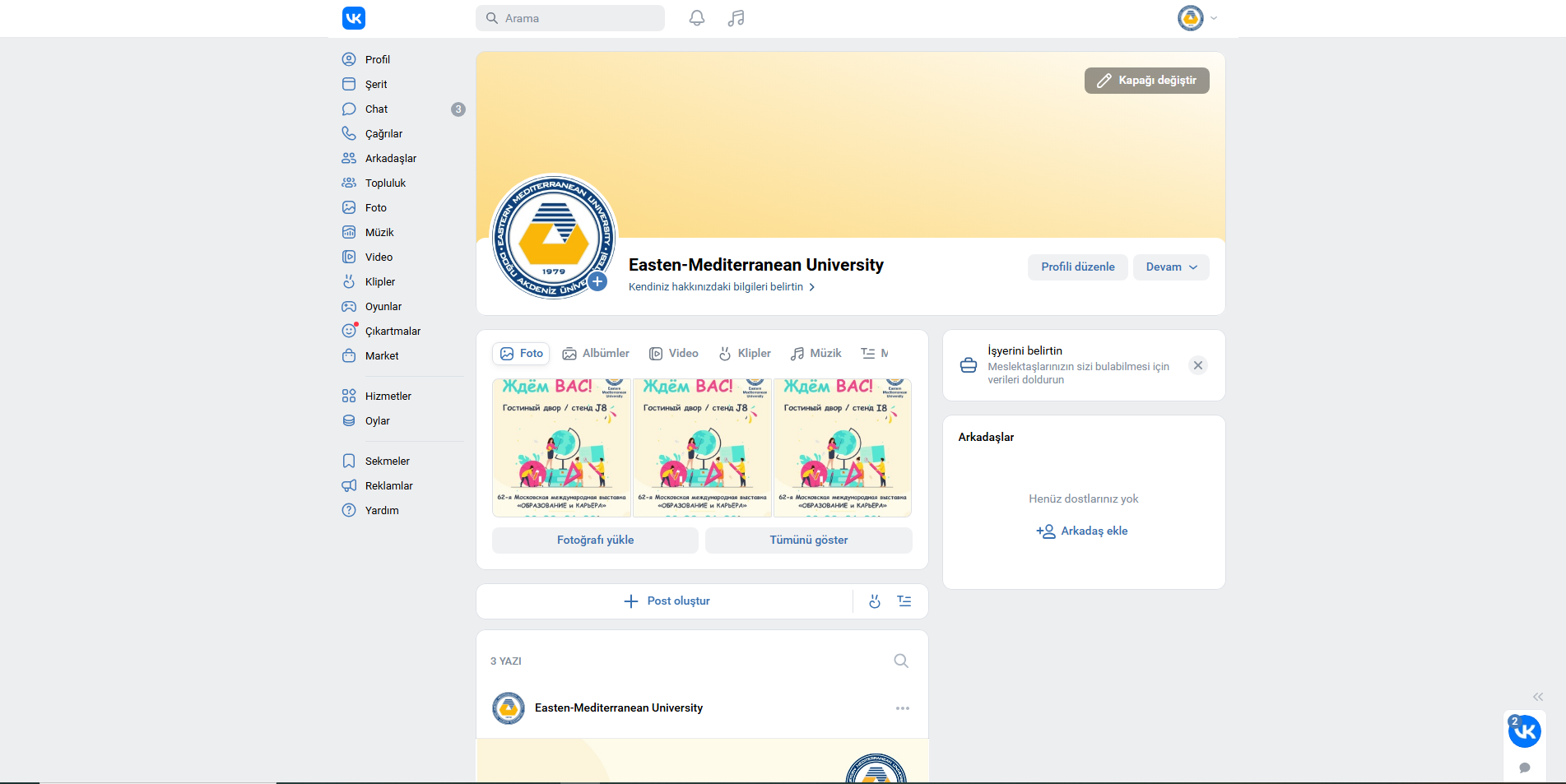Screen dimensions: 1566x784
Task: Expand the Devam dropdown button
Action: click(x=1171, y=267)
